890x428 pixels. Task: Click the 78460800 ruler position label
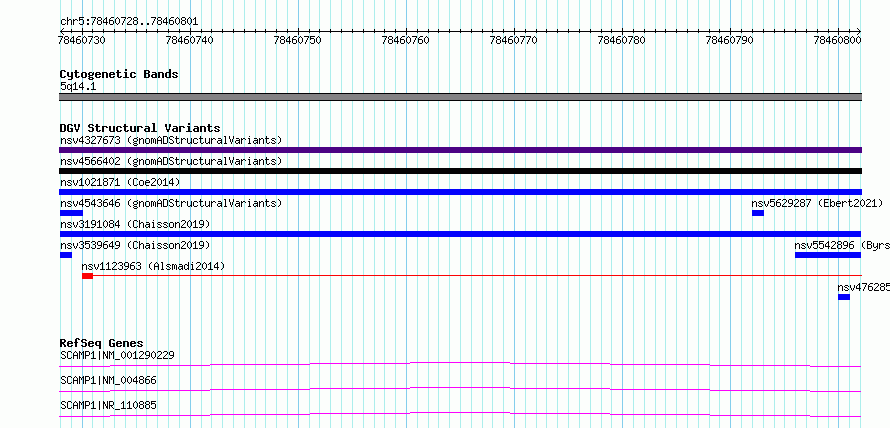pyautogui.click(x=837, y=40)
